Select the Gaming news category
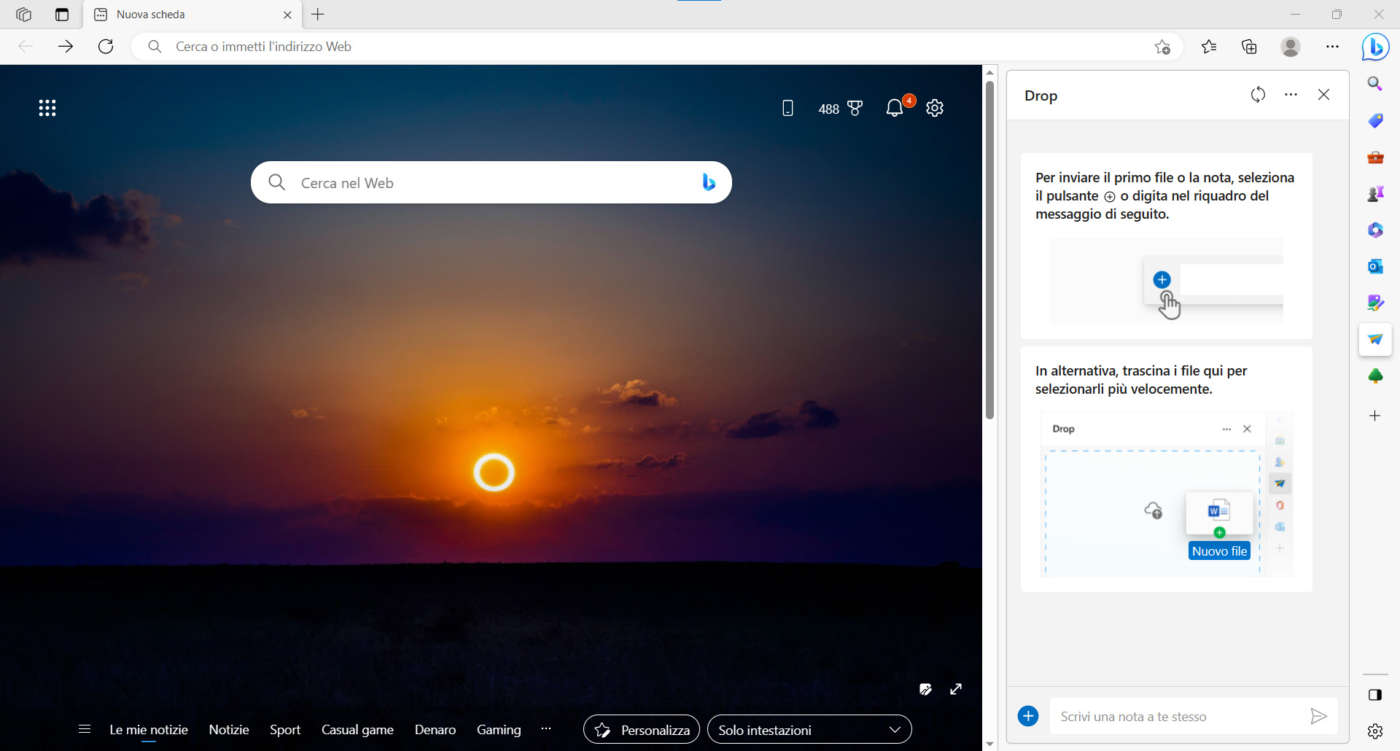Screen dimensions: 1400x751 pos(498,729)
